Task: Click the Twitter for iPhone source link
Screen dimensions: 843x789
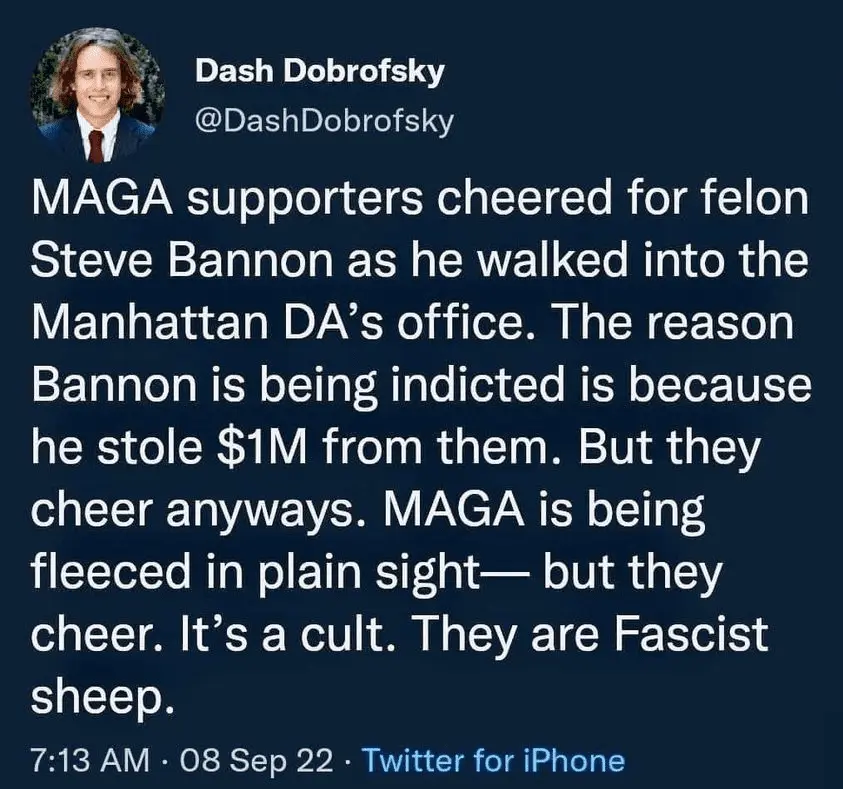Action: click(493, 761)
